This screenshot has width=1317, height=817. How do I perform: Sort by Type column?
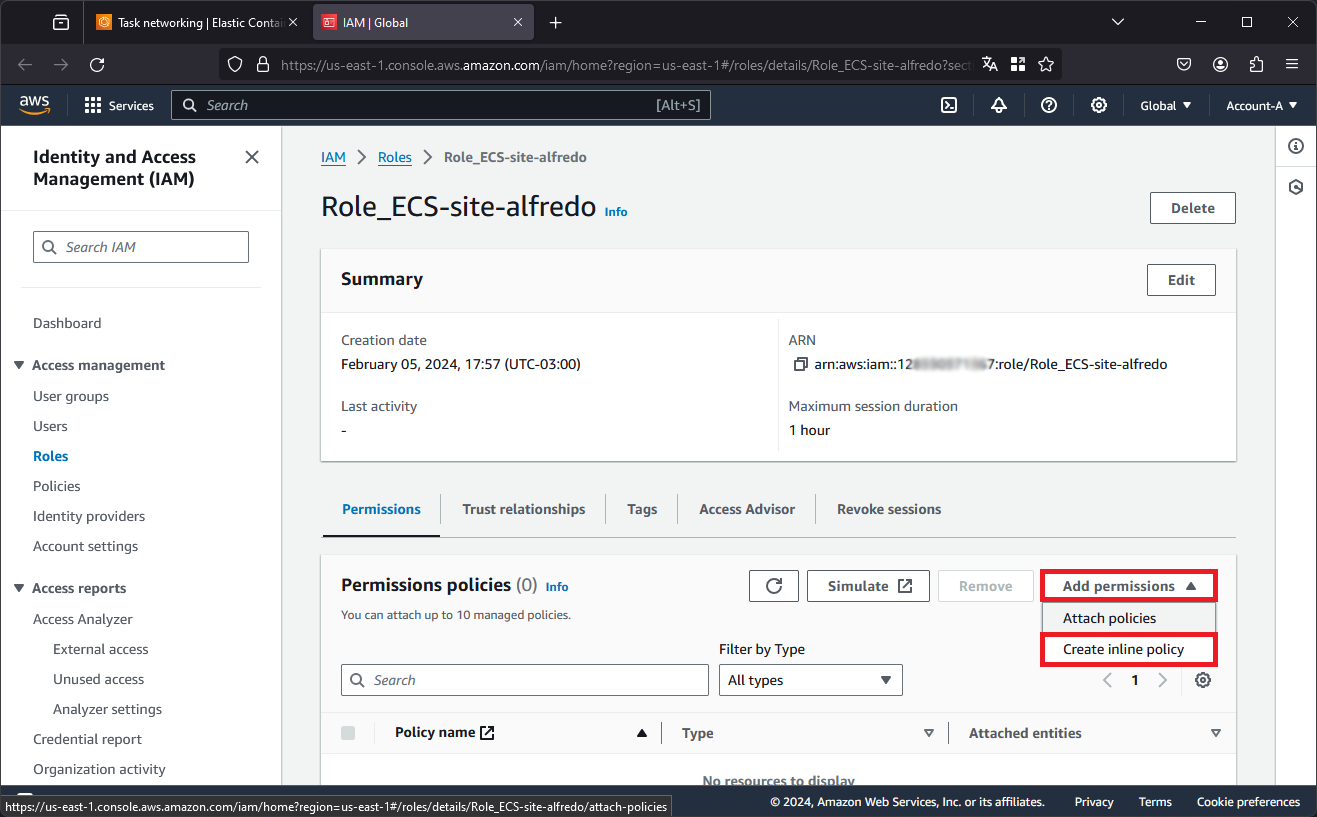[x=928, y=733]
